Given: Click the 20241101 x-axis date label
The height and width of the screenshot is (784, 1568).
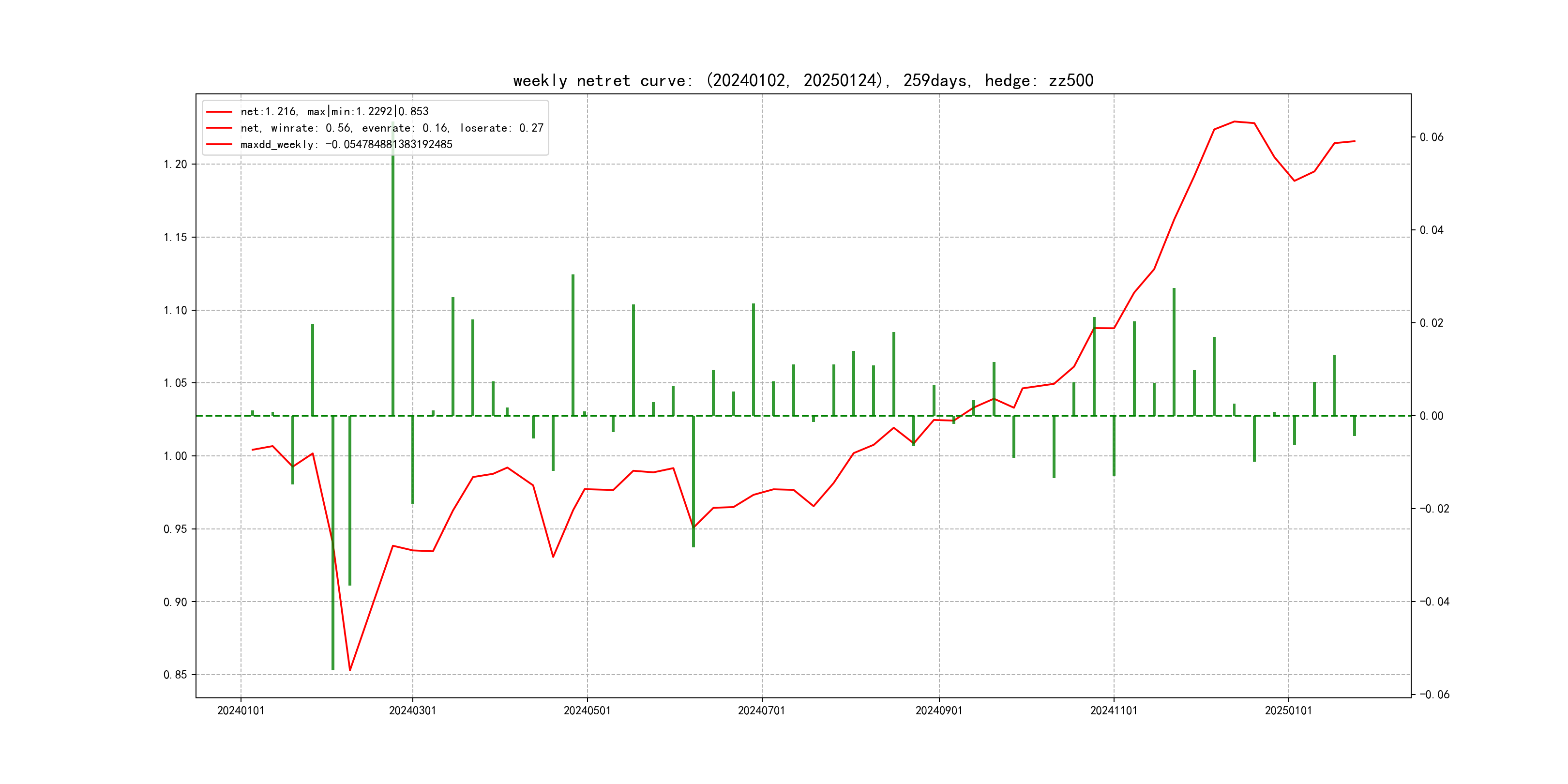Looking at the screenshot, I should coord(1113,710).
